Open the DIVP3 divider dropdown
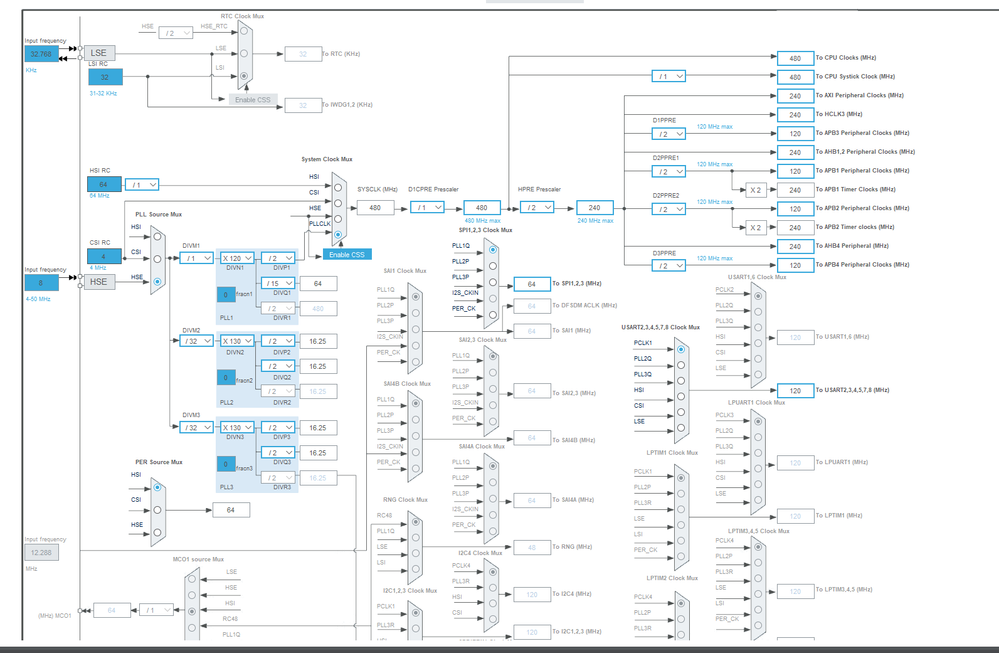This screenshot has height=653, width=999. click(x=278, y=427)
